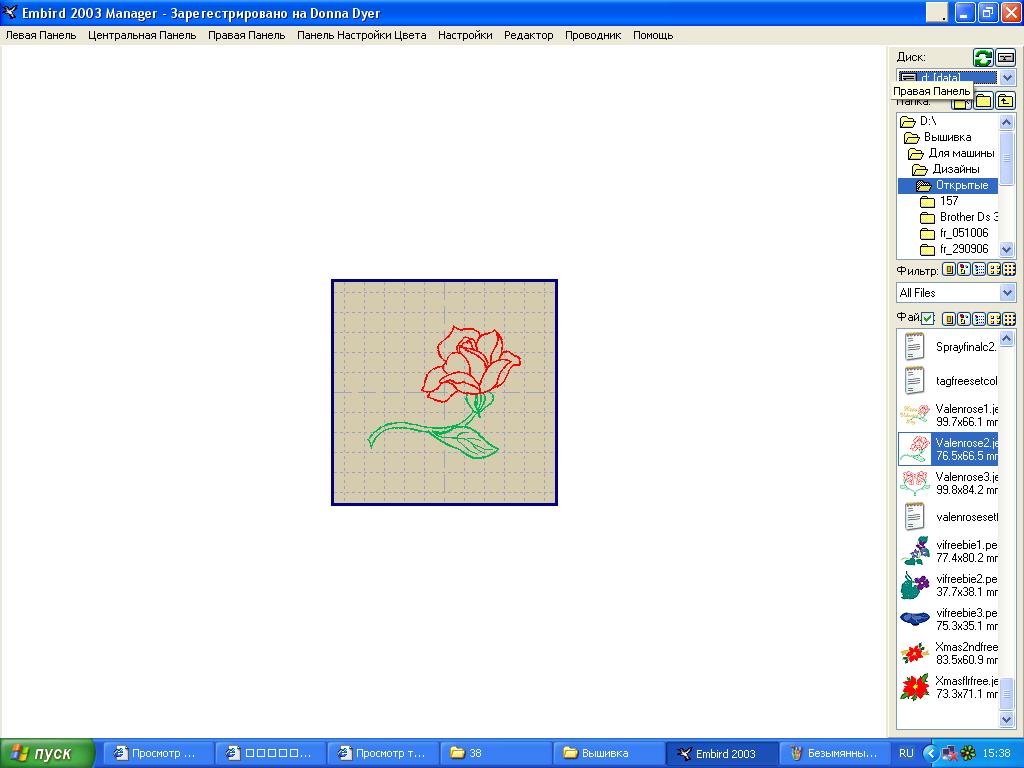Click the four-tile icon in the Файлы row
Screen dimensions: 1024x768
pyautogui.click(x=994, y=319)
